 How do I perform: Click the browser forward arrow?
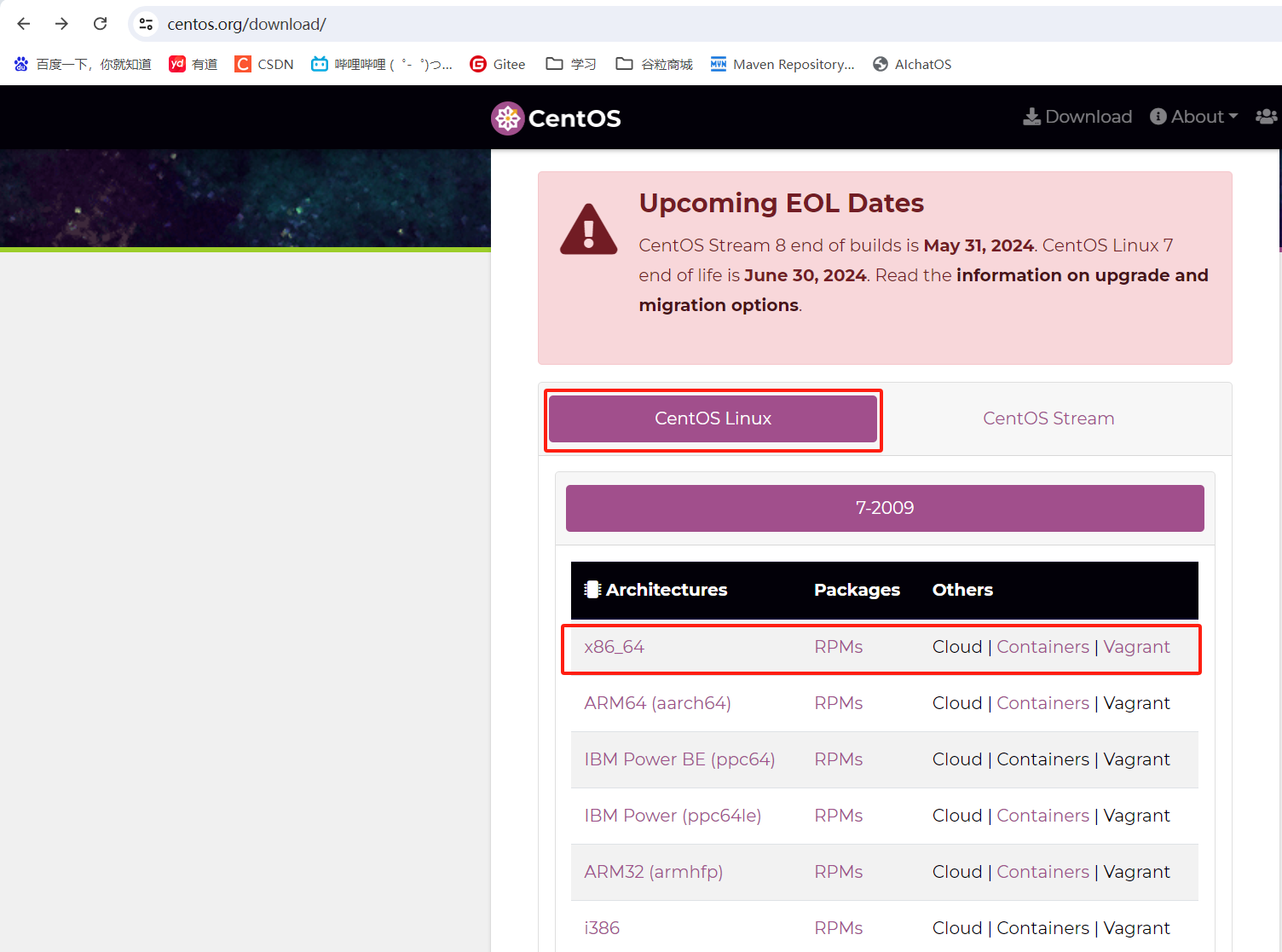pyautogui.click(x=61, y=24)
